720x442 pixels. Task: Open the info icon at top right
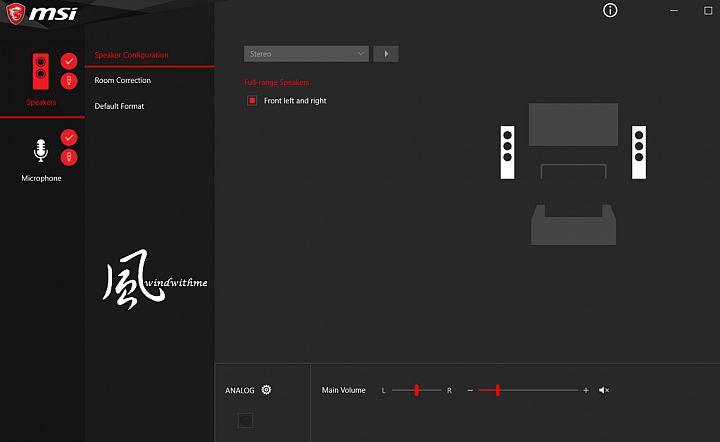(610, 10)
